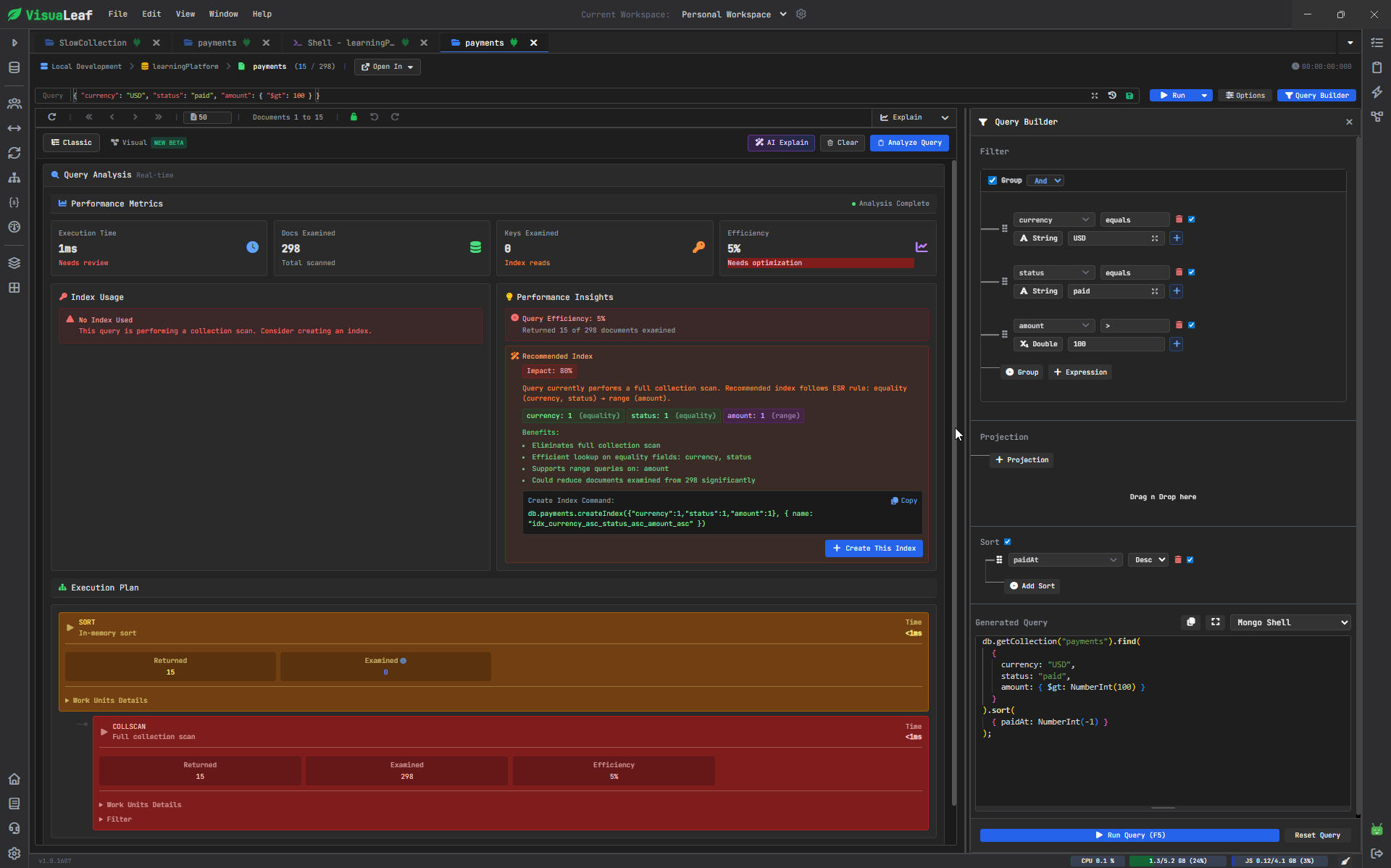Delete the currency filter row

pos(1179,219)
